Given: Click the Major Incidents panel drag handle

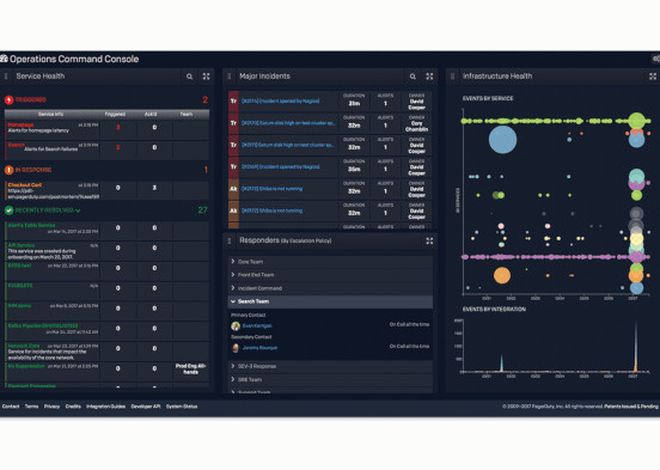Looking at the screenshot, I should pyautogui.click(x=229, y=76).
